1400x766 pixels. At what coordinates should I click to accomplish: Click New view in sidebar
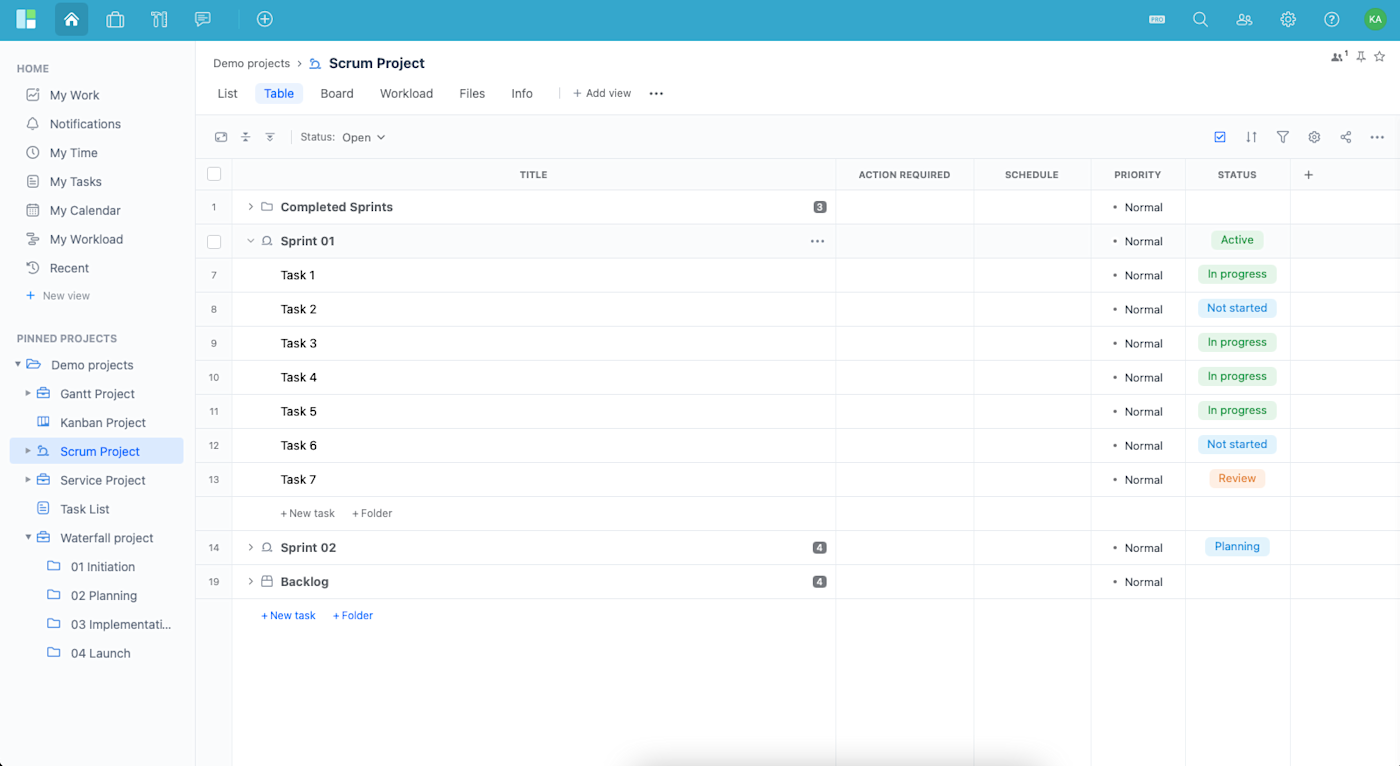(58, 296)
